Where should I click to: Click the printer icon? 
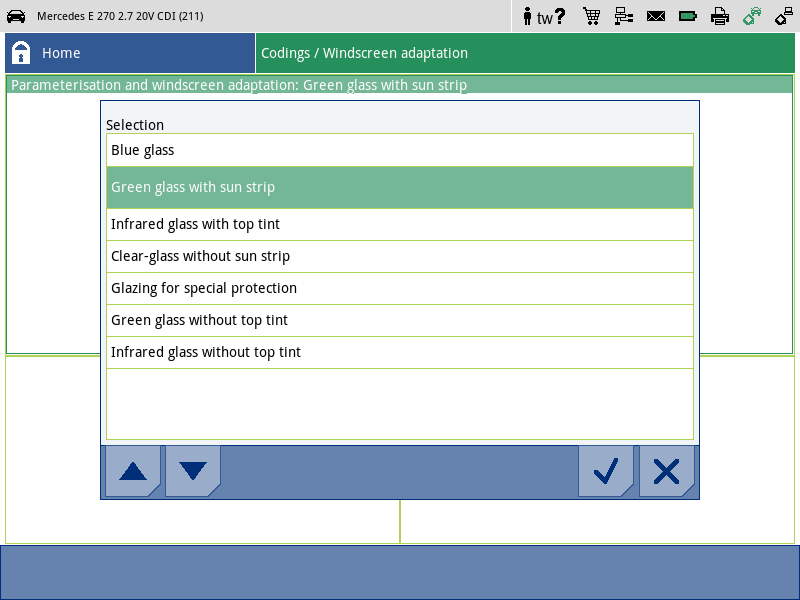720,16
